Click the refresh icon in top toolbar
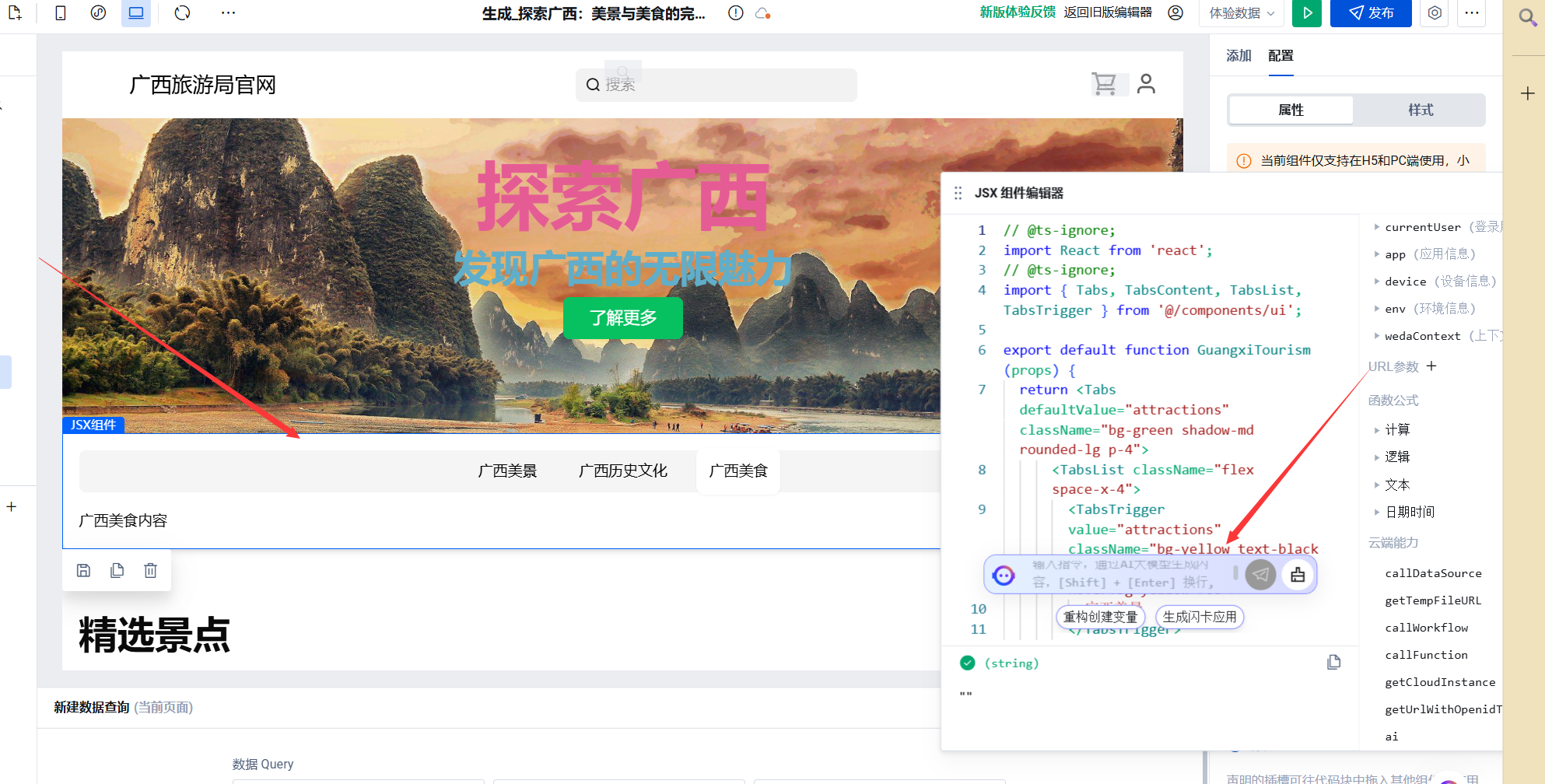This screenshot has height=784, width=1545. pyautogui.click(x=182, y=13)
